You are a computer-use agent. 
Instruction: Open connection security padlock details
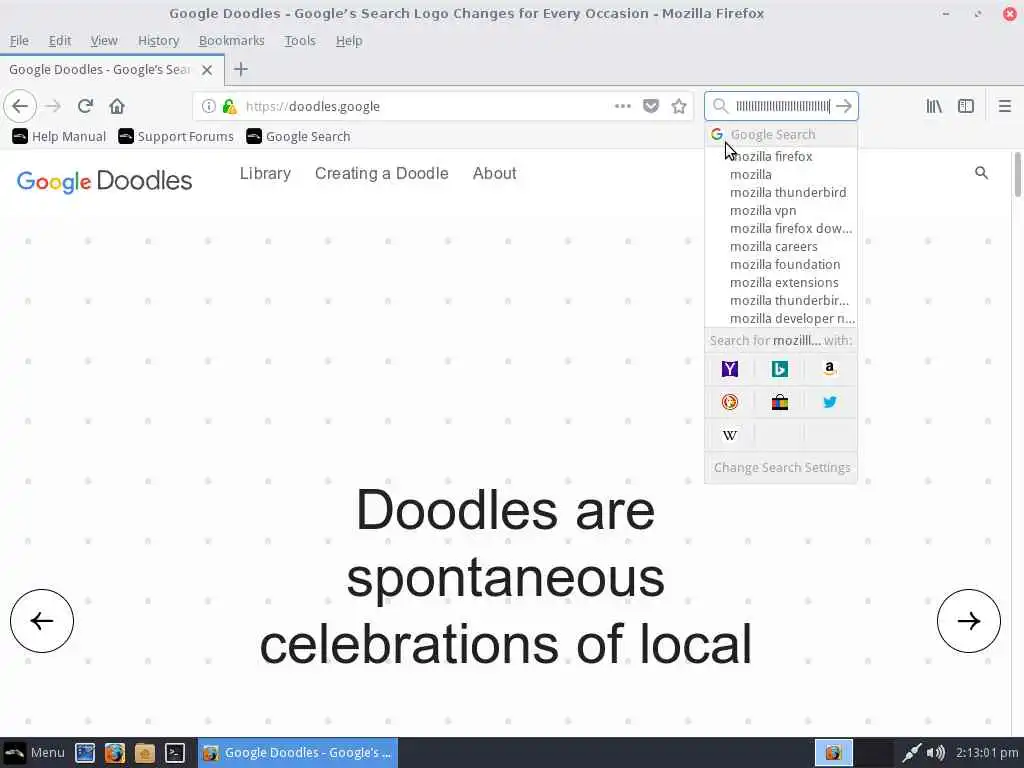tap(229, 106)
